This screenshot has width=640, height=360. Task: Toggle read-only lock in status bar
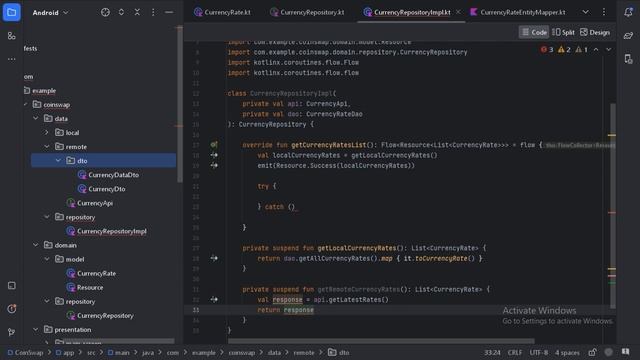(x=592, y=352)
